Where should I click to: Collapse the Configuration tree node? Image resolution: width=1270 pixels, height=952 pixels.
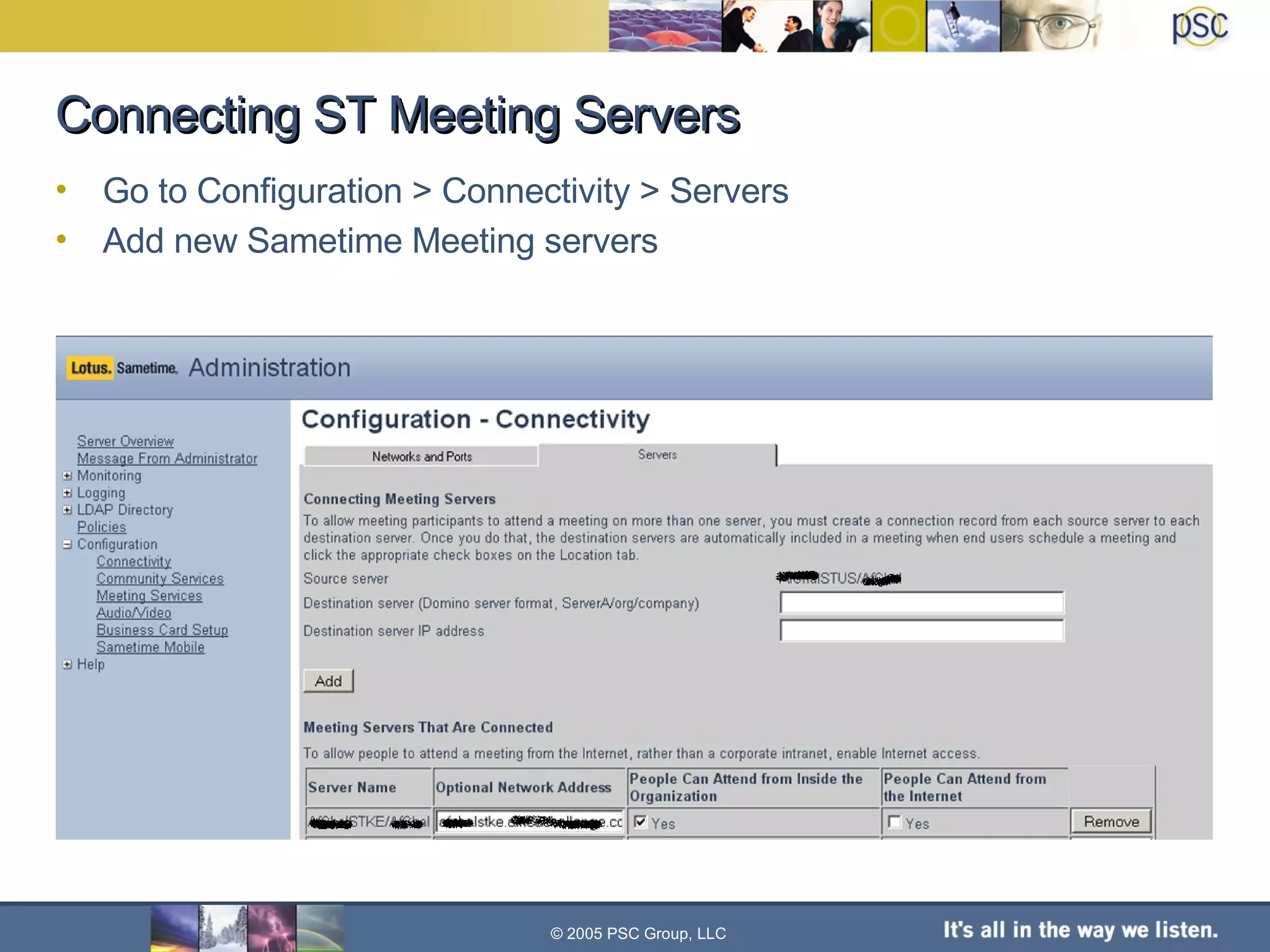pos(68,544)
